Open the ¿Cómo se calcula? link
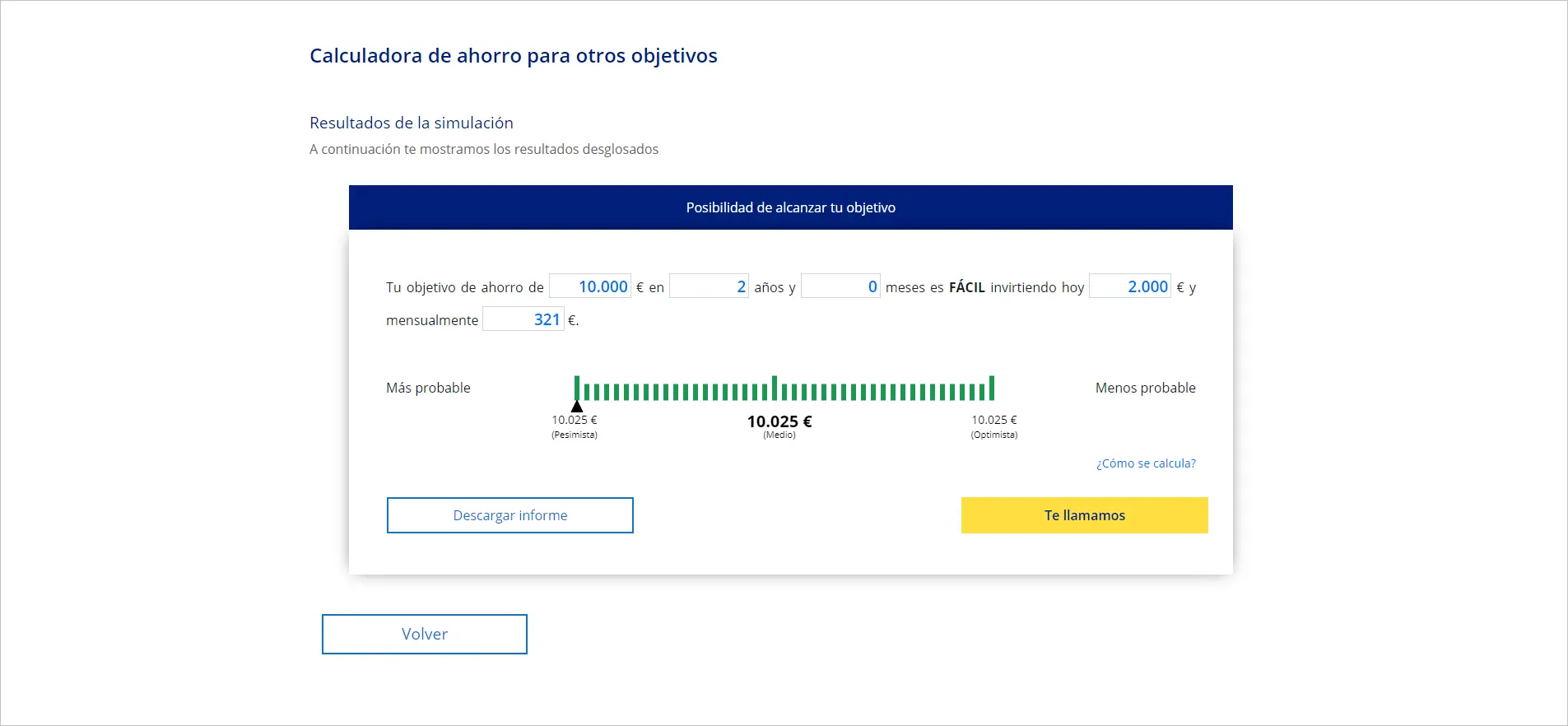 pos(1146,463)
